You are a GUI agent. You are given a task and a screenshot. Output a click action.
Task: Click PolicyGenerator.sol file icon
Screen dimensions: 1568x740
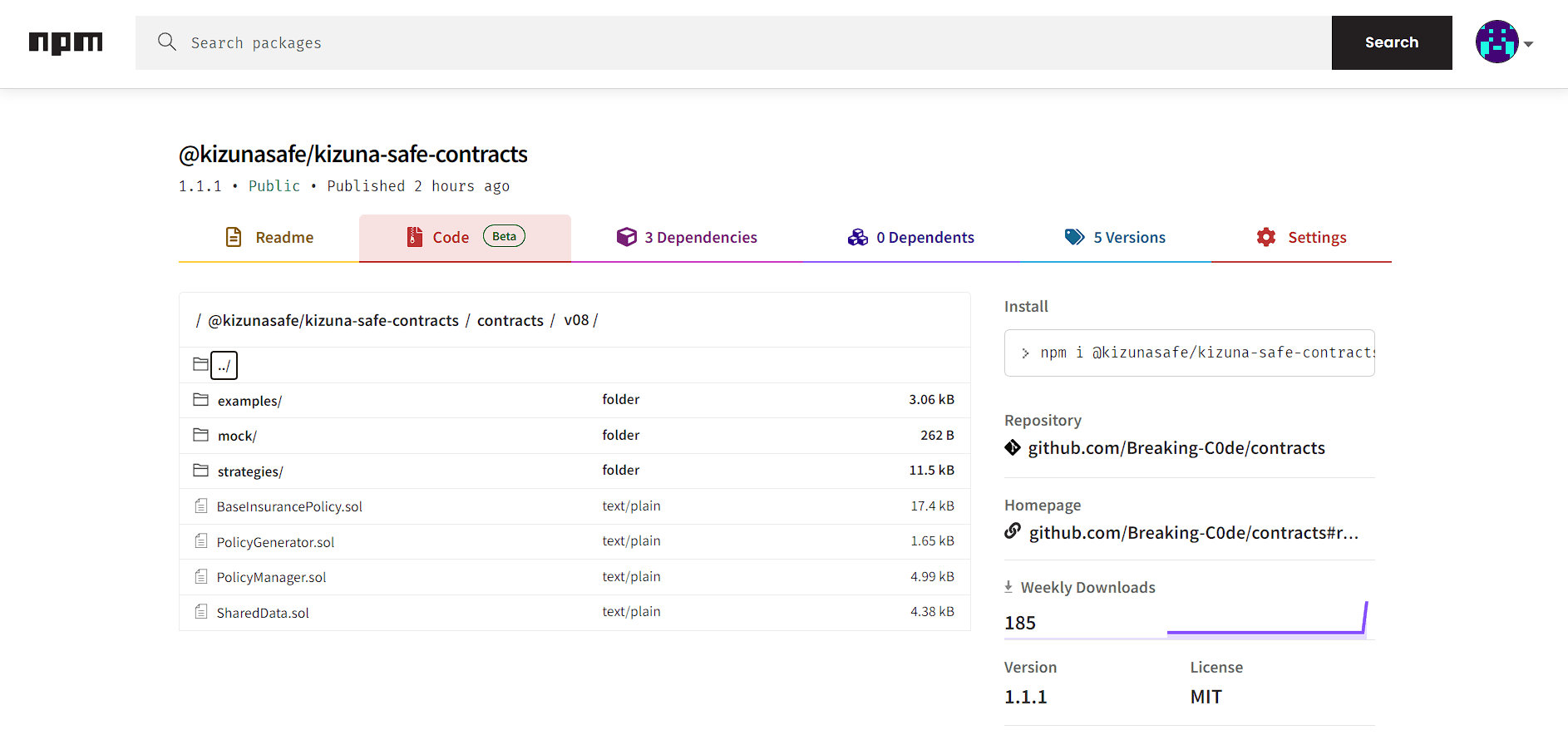(x=201, y=541)
